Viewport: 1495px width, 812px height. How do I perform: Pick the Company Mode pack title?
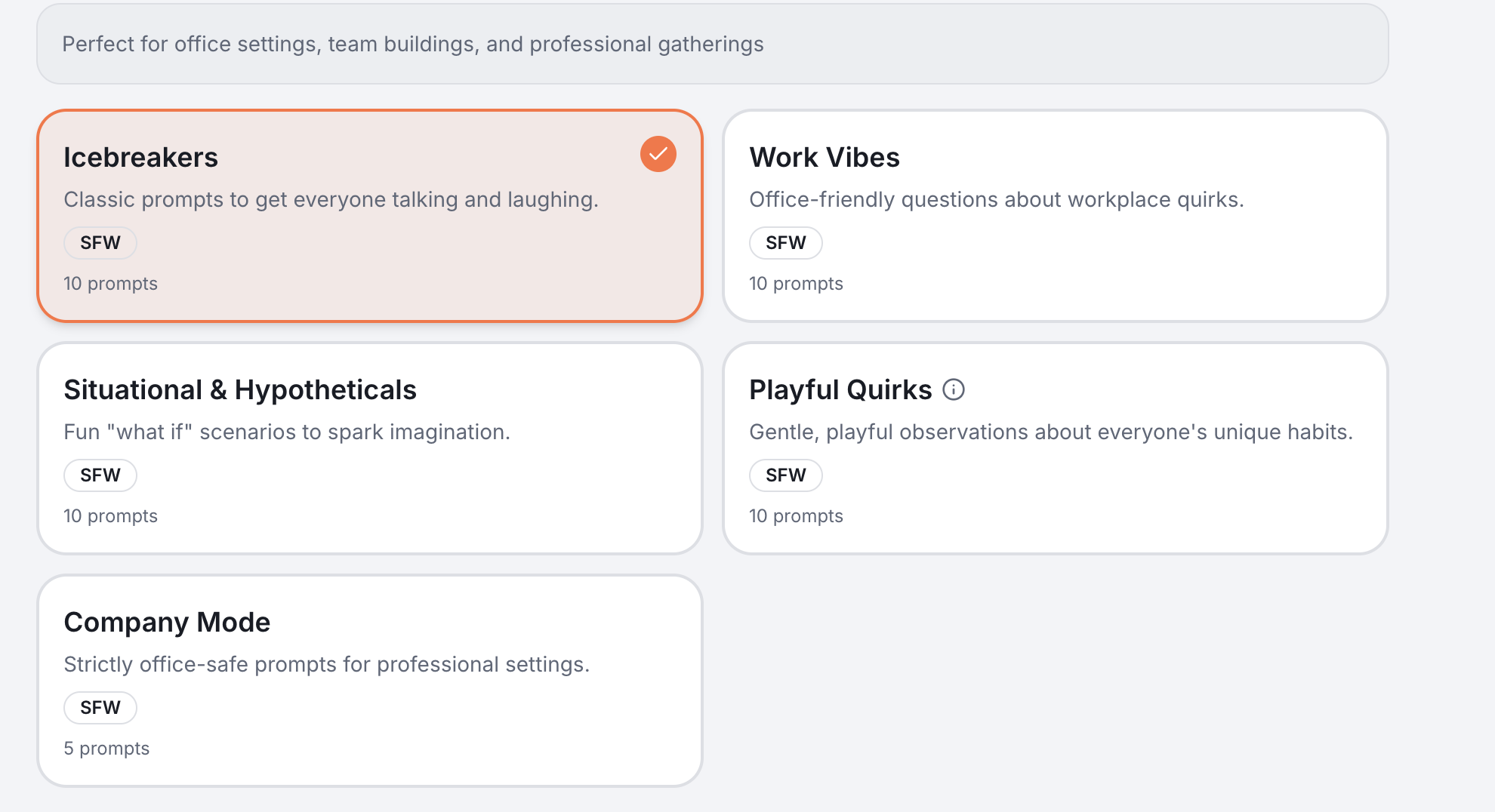point(167,622)
